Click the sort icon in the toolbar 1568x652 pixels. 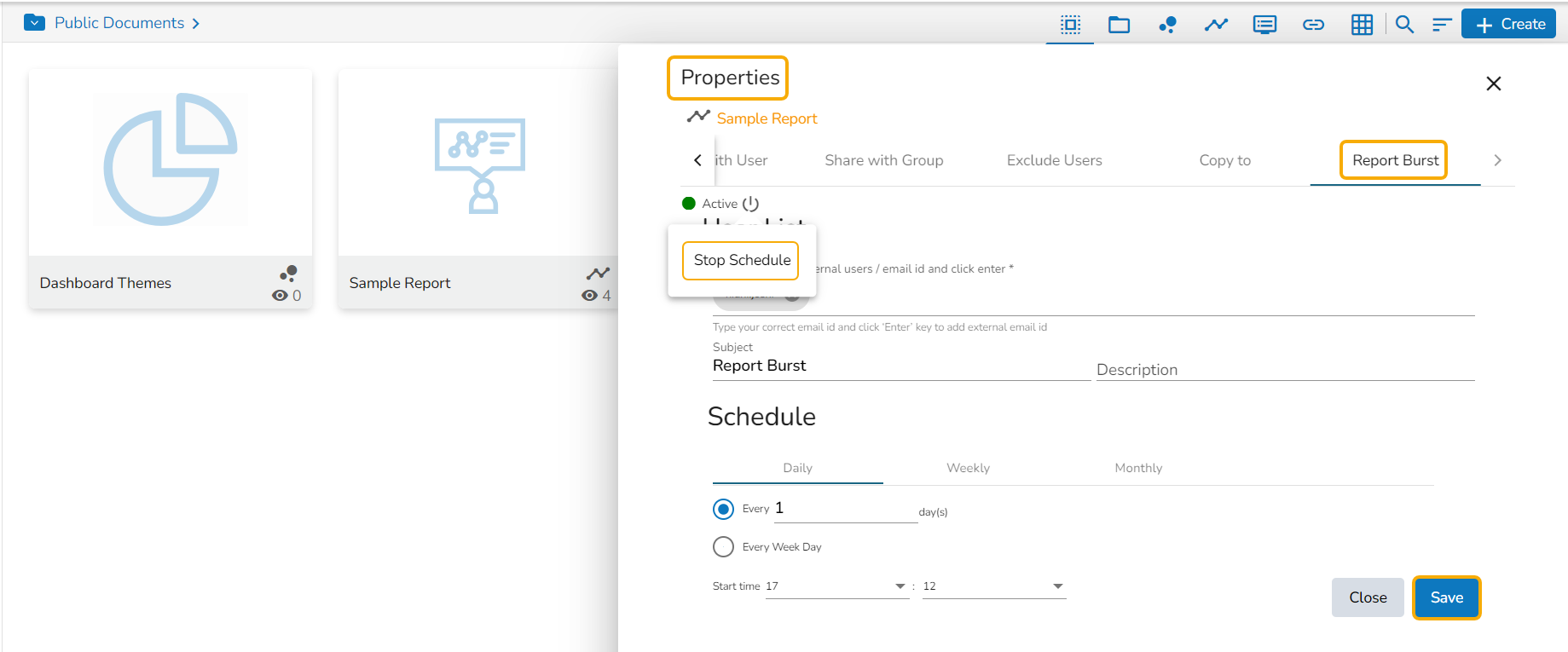(x=1441, y=25)
